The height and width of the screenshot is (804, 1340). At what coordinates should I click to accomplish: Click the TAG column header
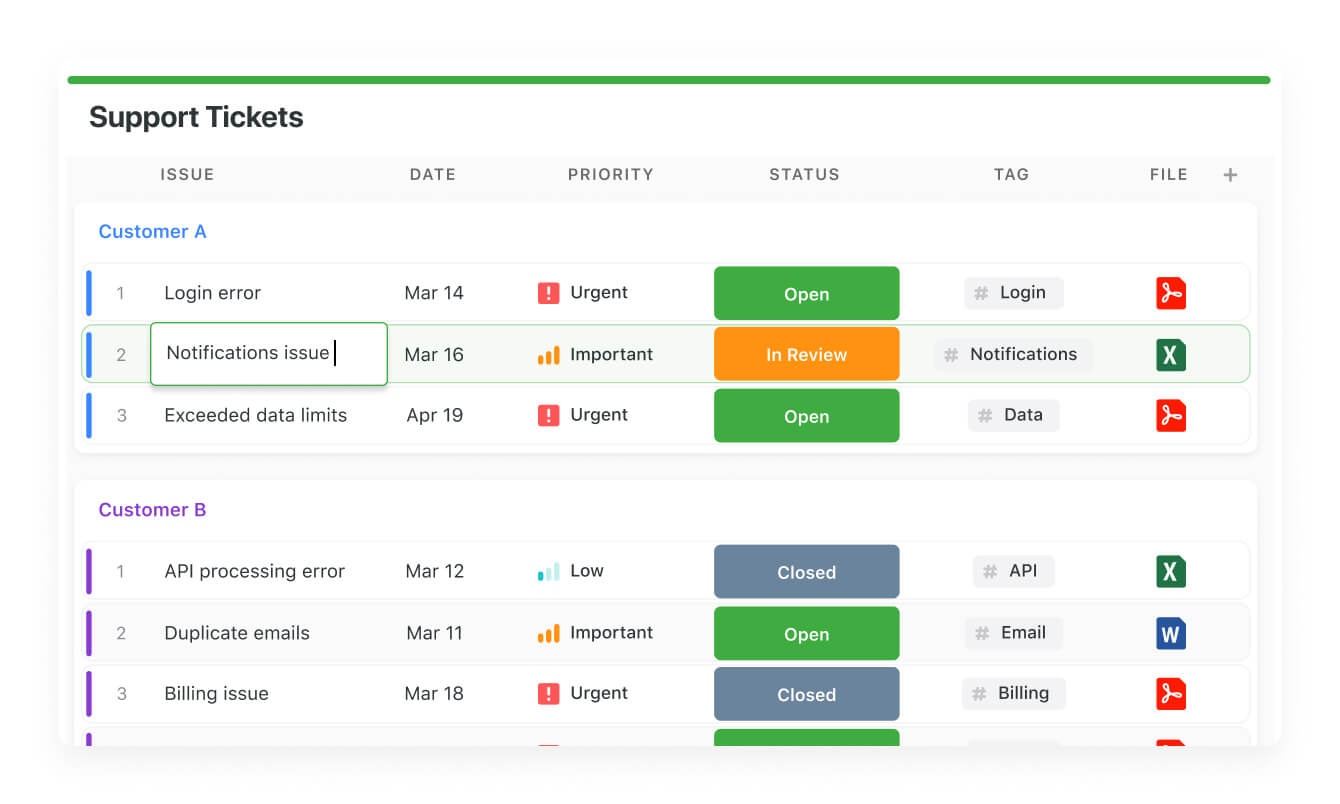pyautogui.click(x=1011, y=174)
